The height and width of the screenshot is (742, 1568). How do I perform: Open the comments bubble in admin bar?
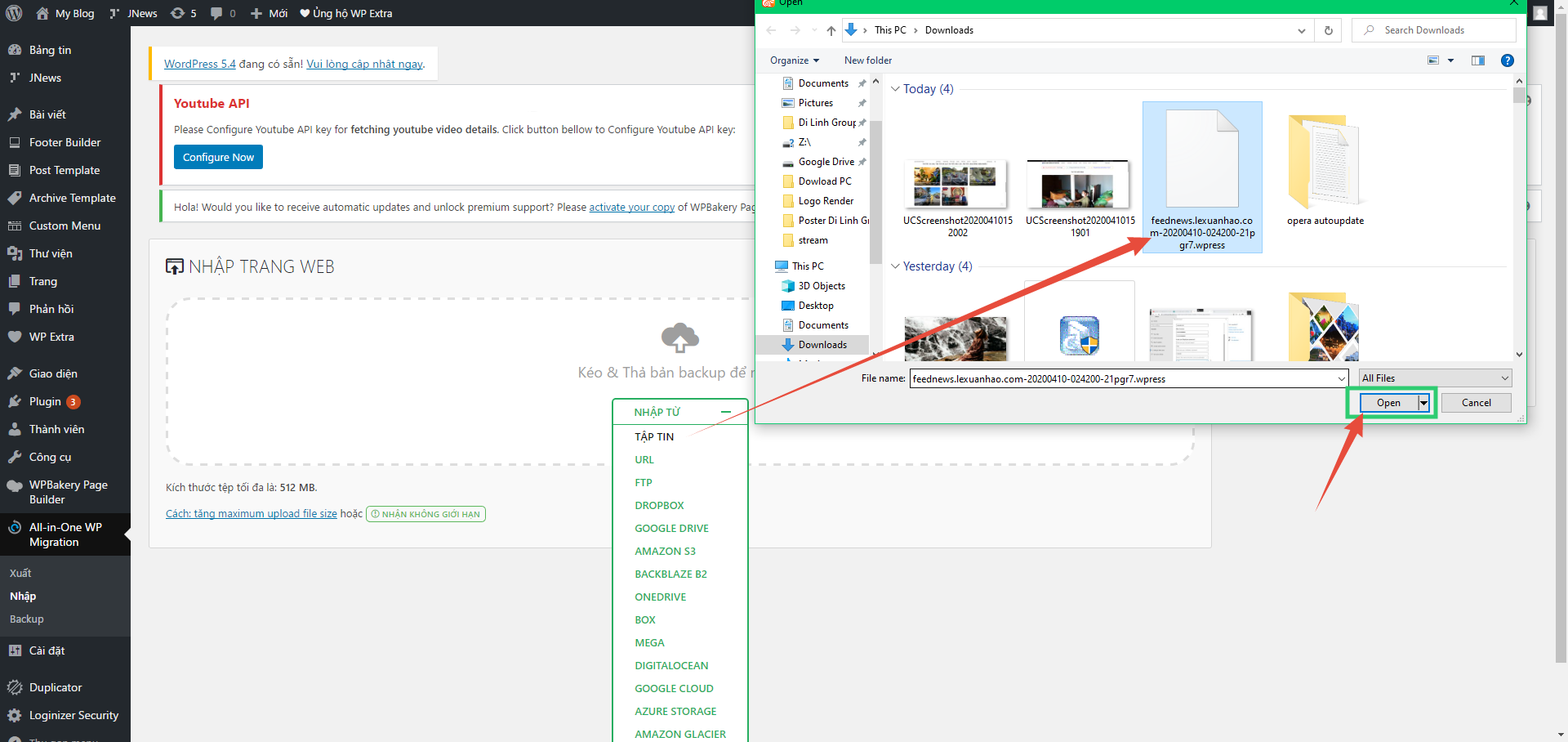click(x=214, y=13)
